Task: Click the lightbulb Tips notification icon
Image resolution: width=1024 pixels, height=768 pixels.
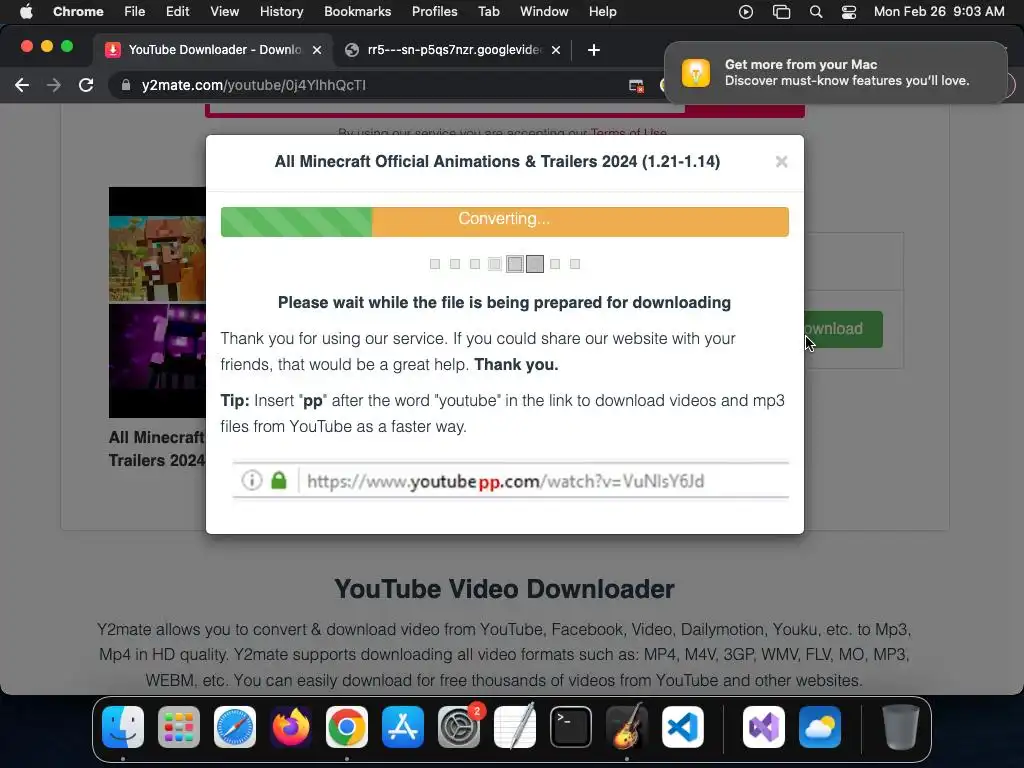Action: pos(696,72)
